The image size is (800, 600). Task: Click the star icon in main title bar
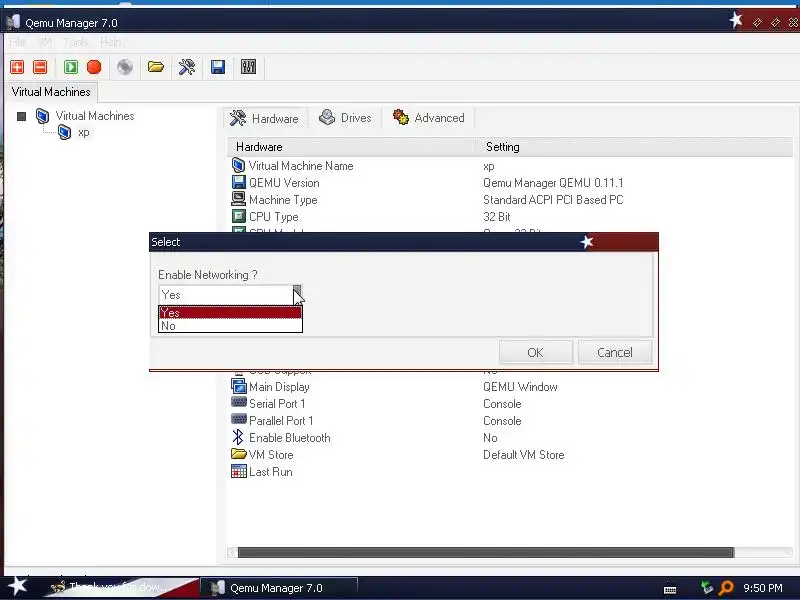tap(736, 20)
